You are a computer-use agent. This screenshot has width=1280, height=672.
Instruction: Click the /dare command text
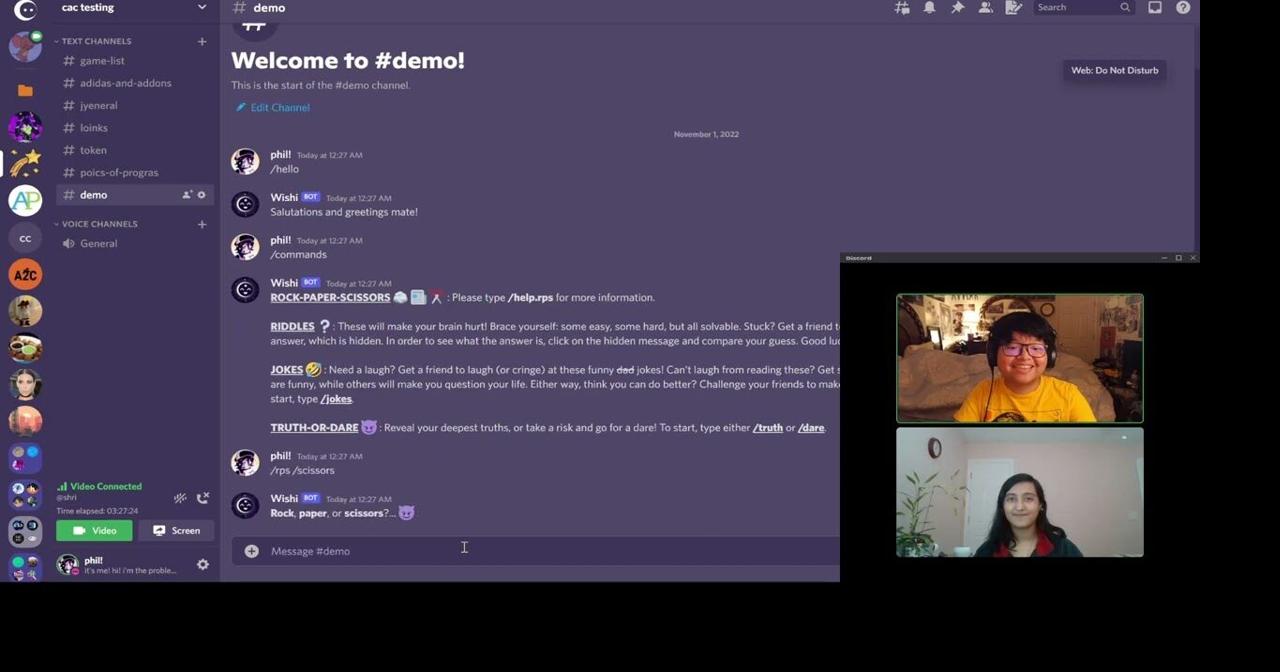[811, 428]
